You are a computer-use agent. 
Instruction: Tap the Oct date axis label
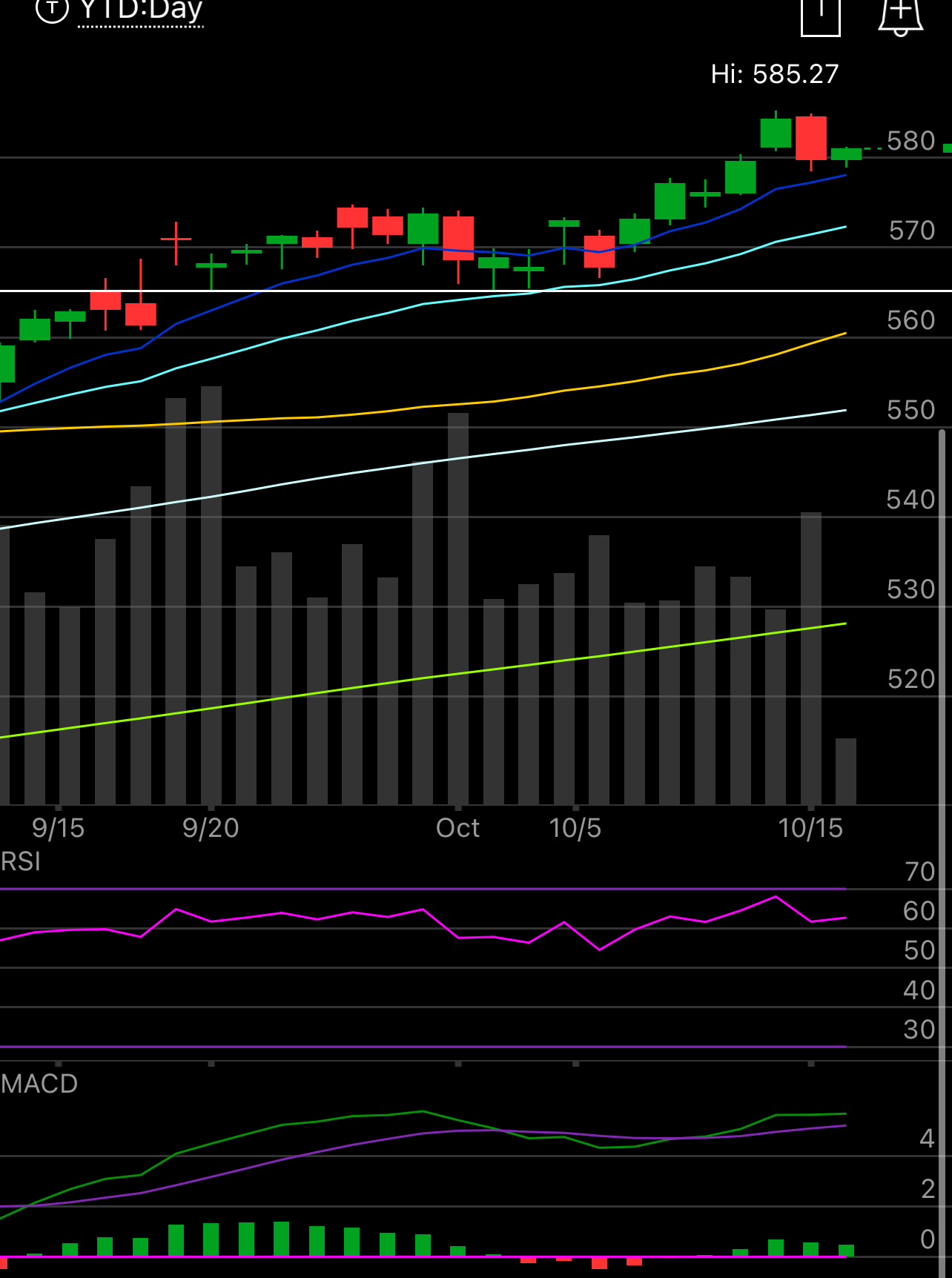point(457,828)
